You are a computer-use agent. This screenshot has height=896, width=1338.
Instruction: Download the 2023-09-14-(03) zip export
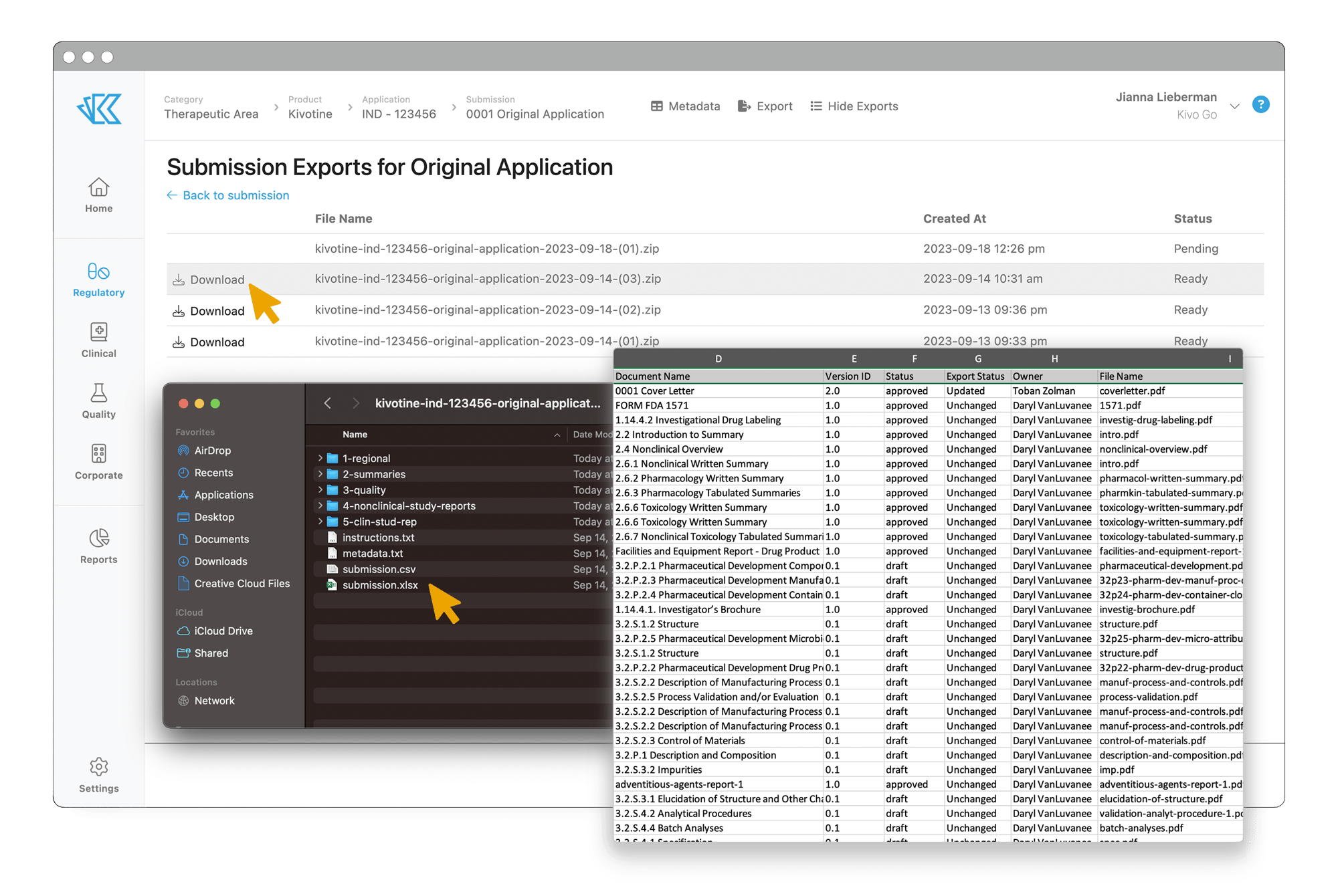[209, 279]
